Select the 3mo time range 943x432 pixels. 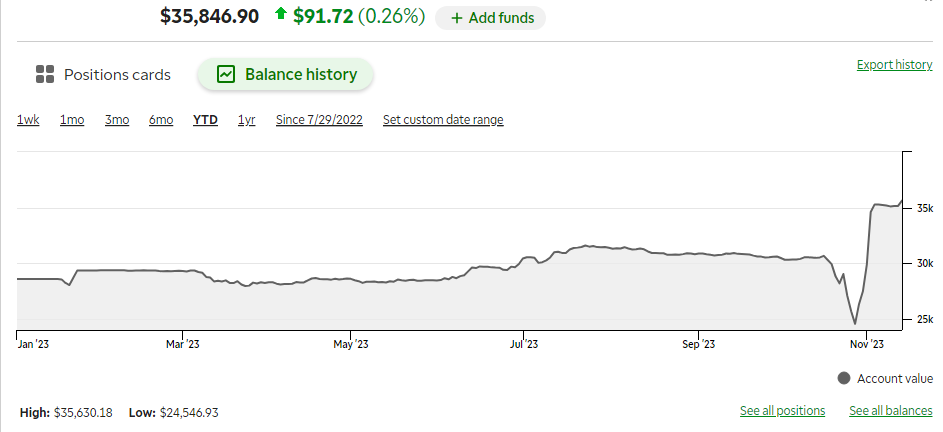coord(117,120)
